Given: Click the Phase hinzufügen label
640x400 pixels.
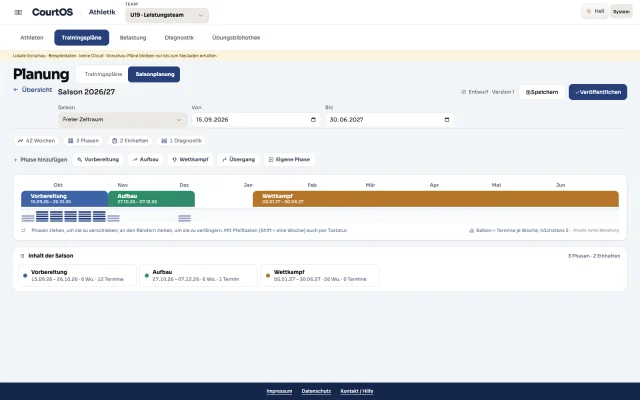Looking at the screenshot, I should pos(44,160).
